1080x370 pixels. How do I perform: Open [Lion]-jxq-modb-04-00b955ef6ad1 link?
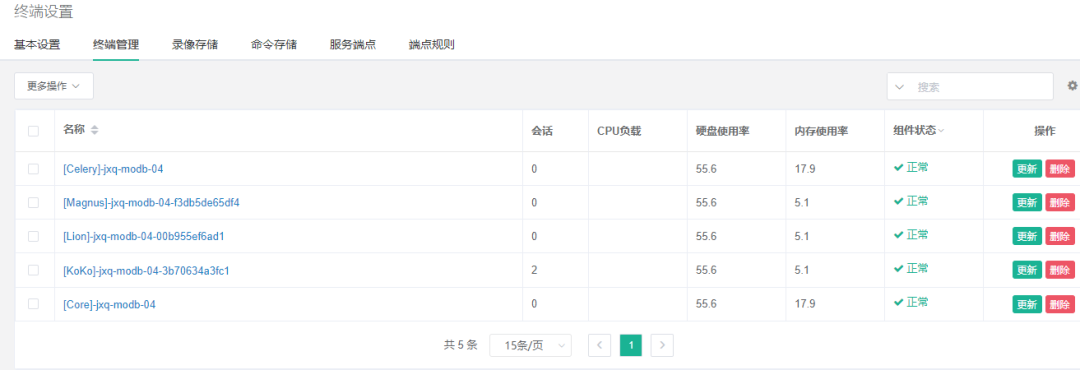[x=143, y=236]
